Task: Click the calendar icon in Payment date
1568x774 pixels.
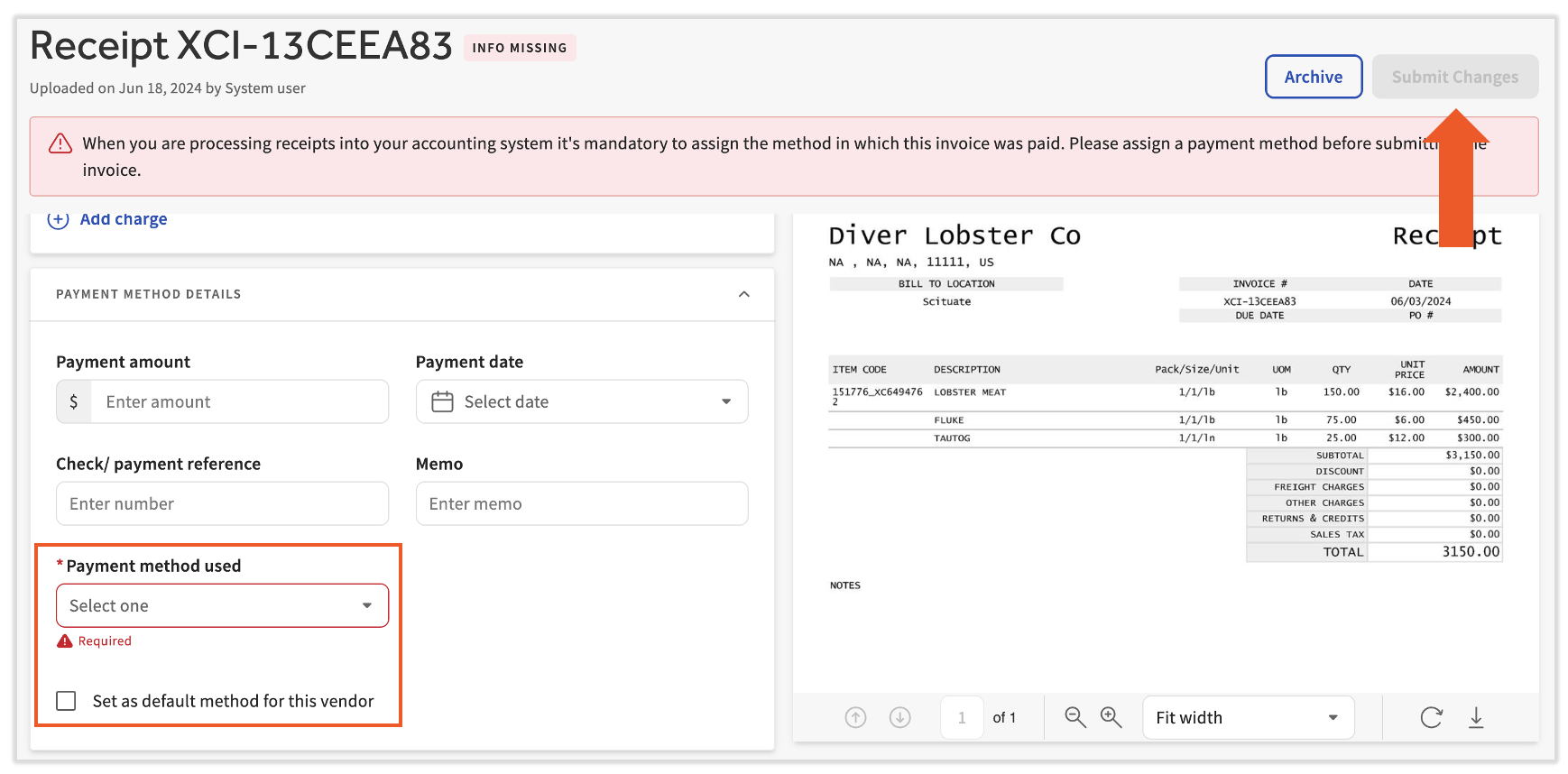Action: (x=442, y=402)
